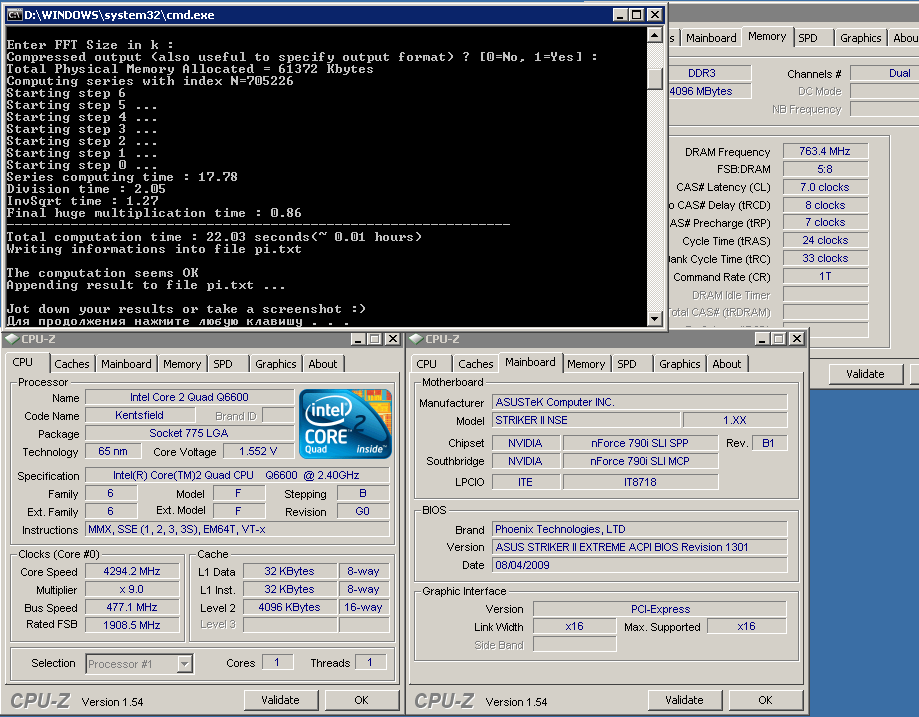Open Memory tab in left CPU-Z window
The image size is (919, 717).
182,364
